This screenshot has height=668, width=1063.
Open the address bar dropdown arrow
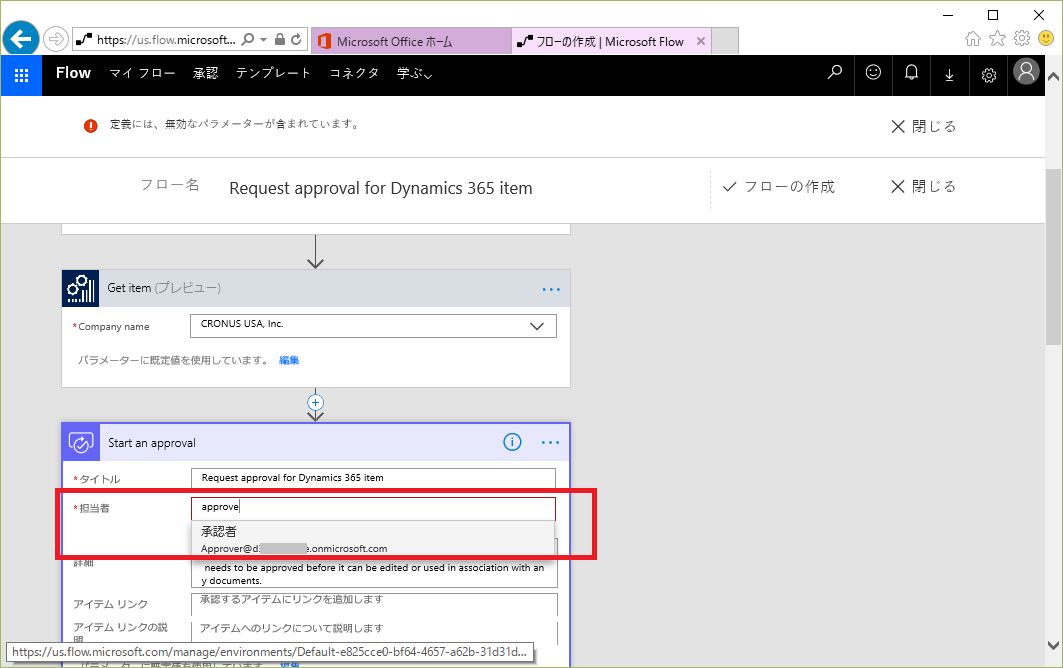click(x=264, y=39)
